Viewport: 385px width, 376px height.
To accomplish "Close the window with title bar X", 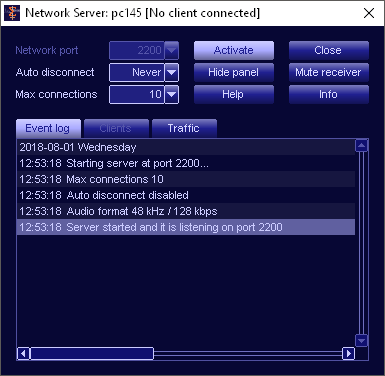I will [369, 13].
